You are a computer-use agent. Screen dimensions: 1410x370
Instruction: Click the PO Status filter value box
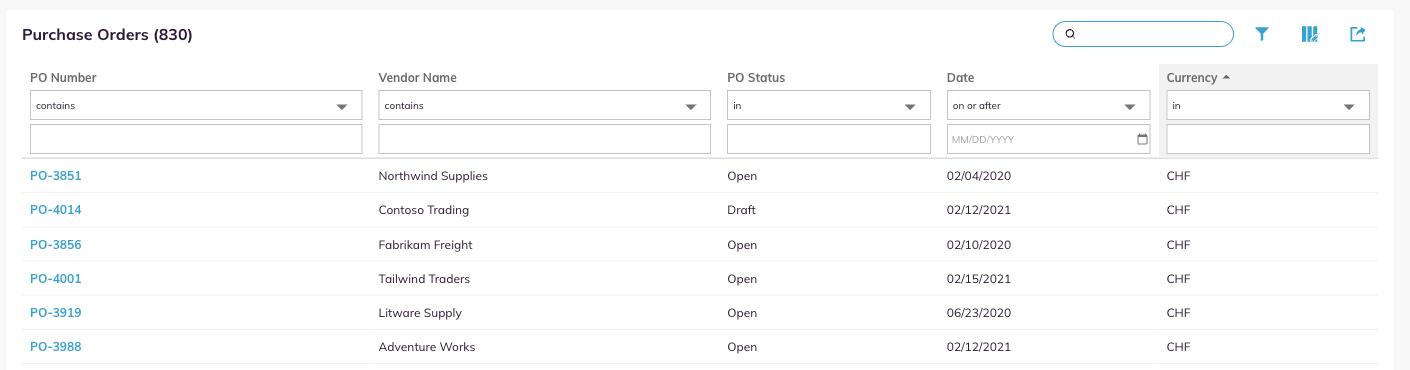[829, 139]
